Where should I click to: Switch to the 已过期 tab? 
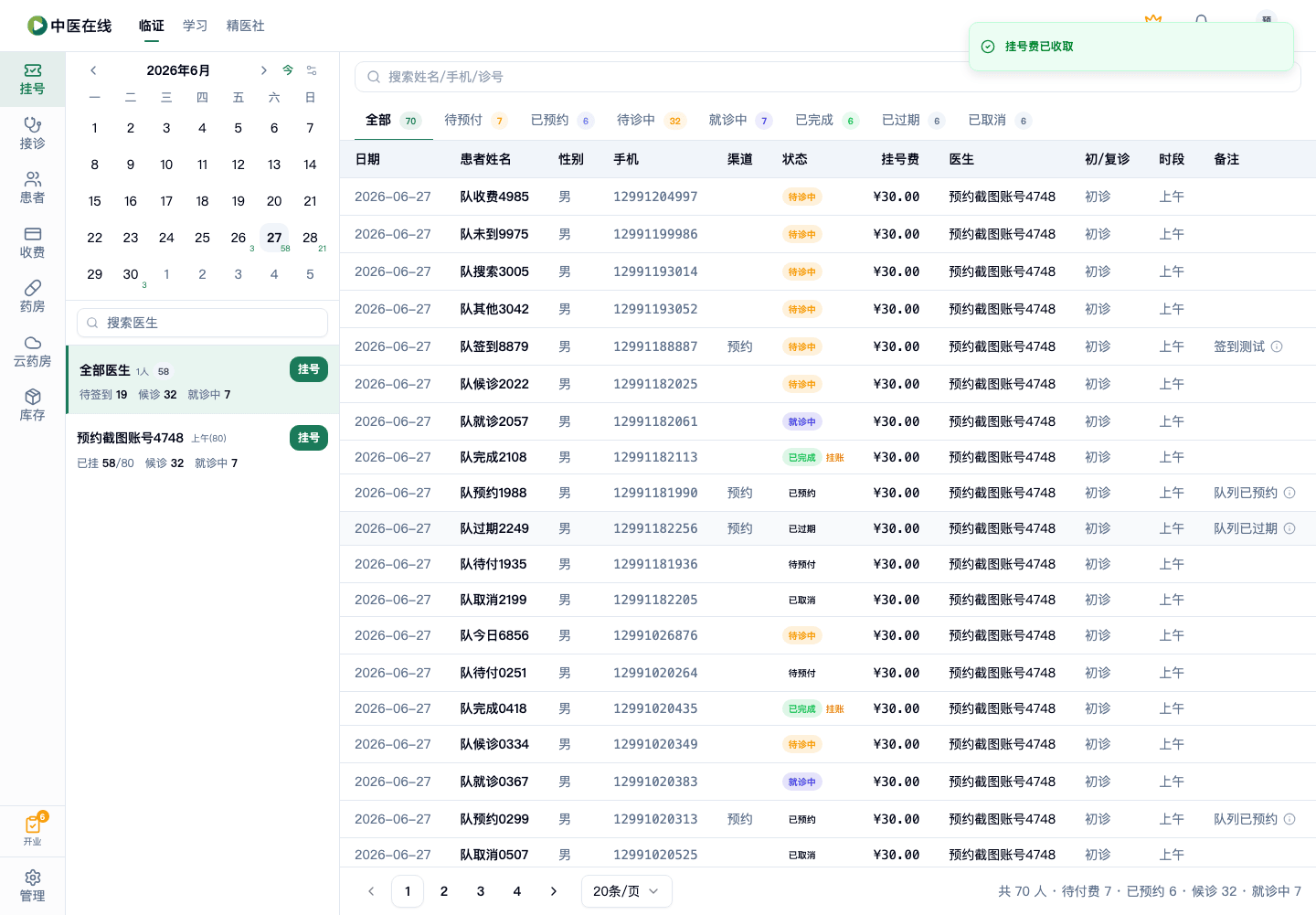[x=914, y=120]
